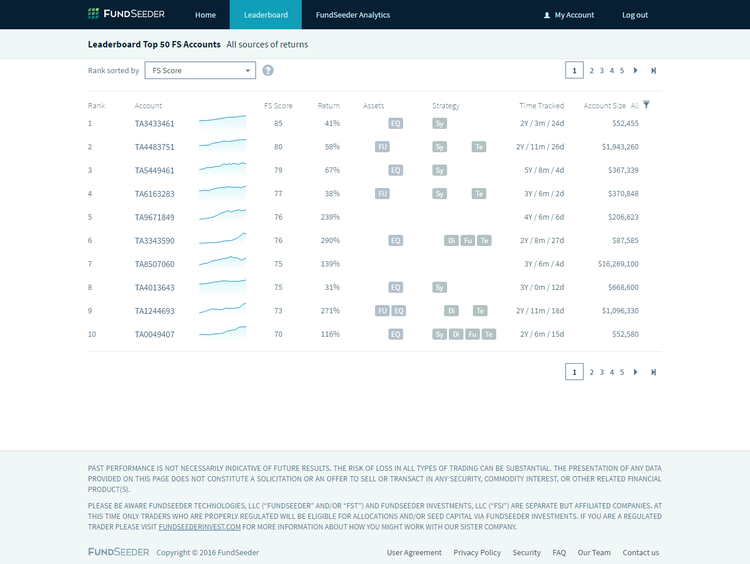Click Log out link
The width and height of the screenshot is (750, 564).
(635, 15)
